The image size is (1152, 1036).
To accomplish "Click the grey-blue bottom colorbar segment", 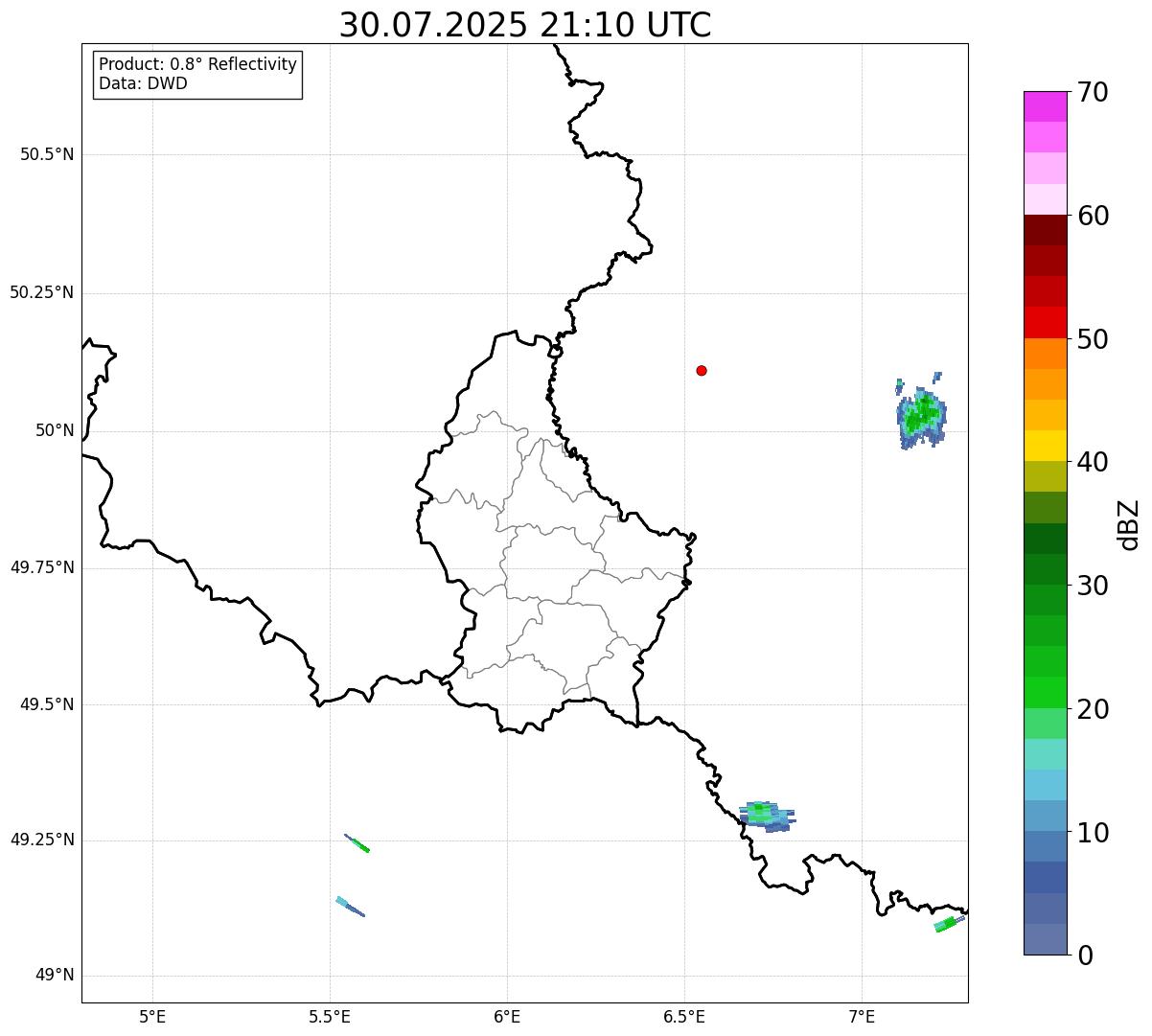I will [1045, 939].
